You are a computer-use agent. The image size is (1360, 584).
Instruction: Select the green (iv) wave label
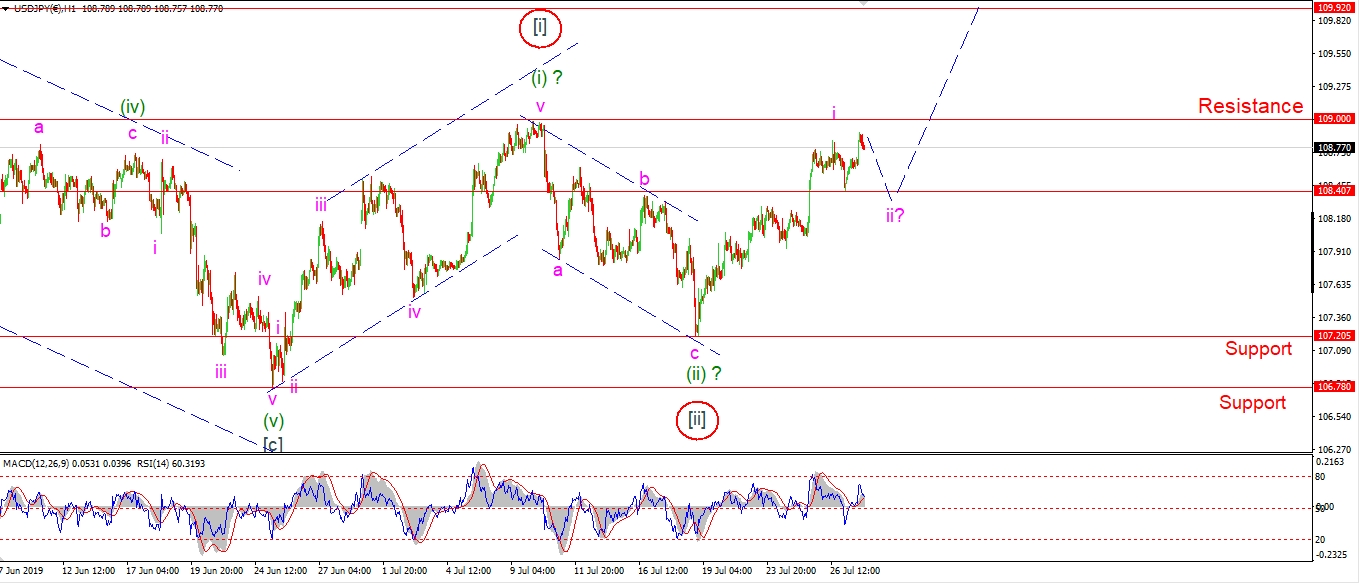click(133, 106)
